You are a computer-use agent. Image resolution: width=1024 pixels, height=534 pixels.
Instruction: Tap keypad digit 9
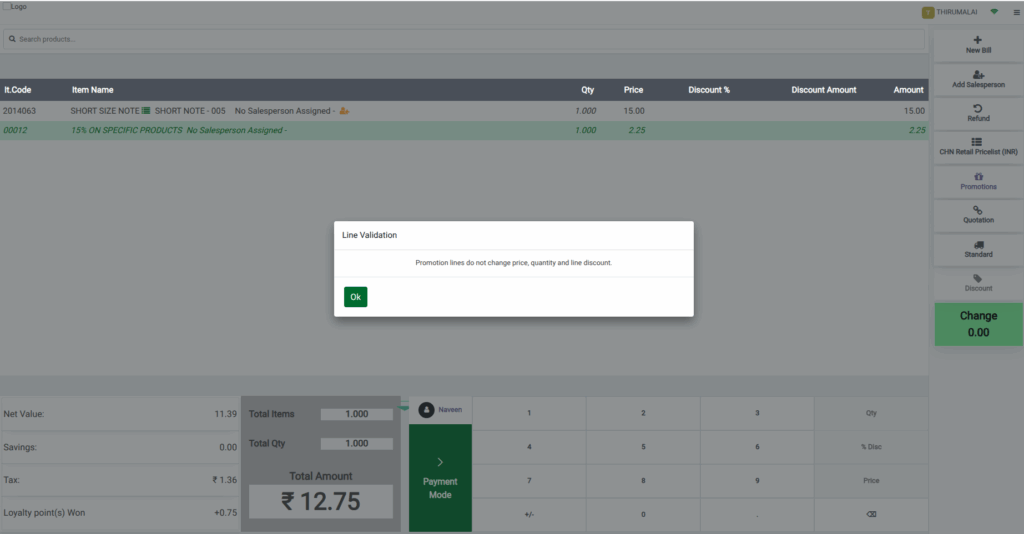(x=757, y=480)
